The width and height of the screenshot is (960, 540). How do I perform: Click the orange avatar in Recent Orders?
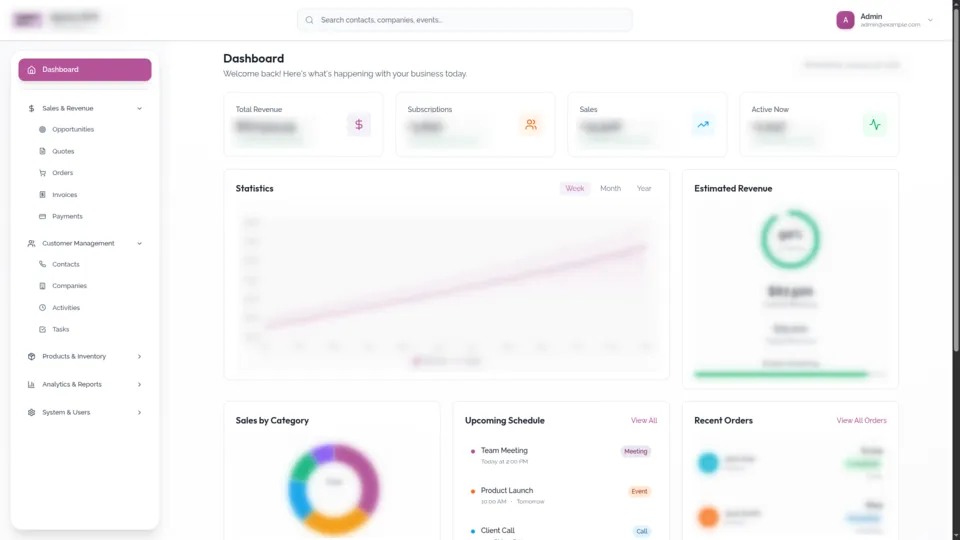(x=708, y=517)
